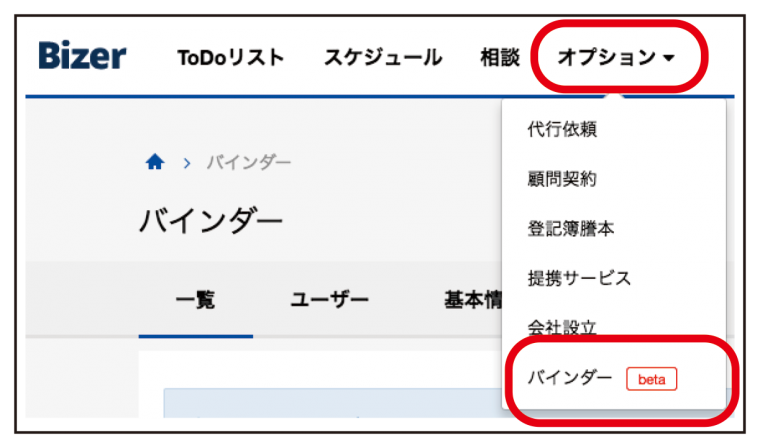Screen dimensions: 760x448
Task: Select バインダー in the options dropdown
Action: coord(570,378)
